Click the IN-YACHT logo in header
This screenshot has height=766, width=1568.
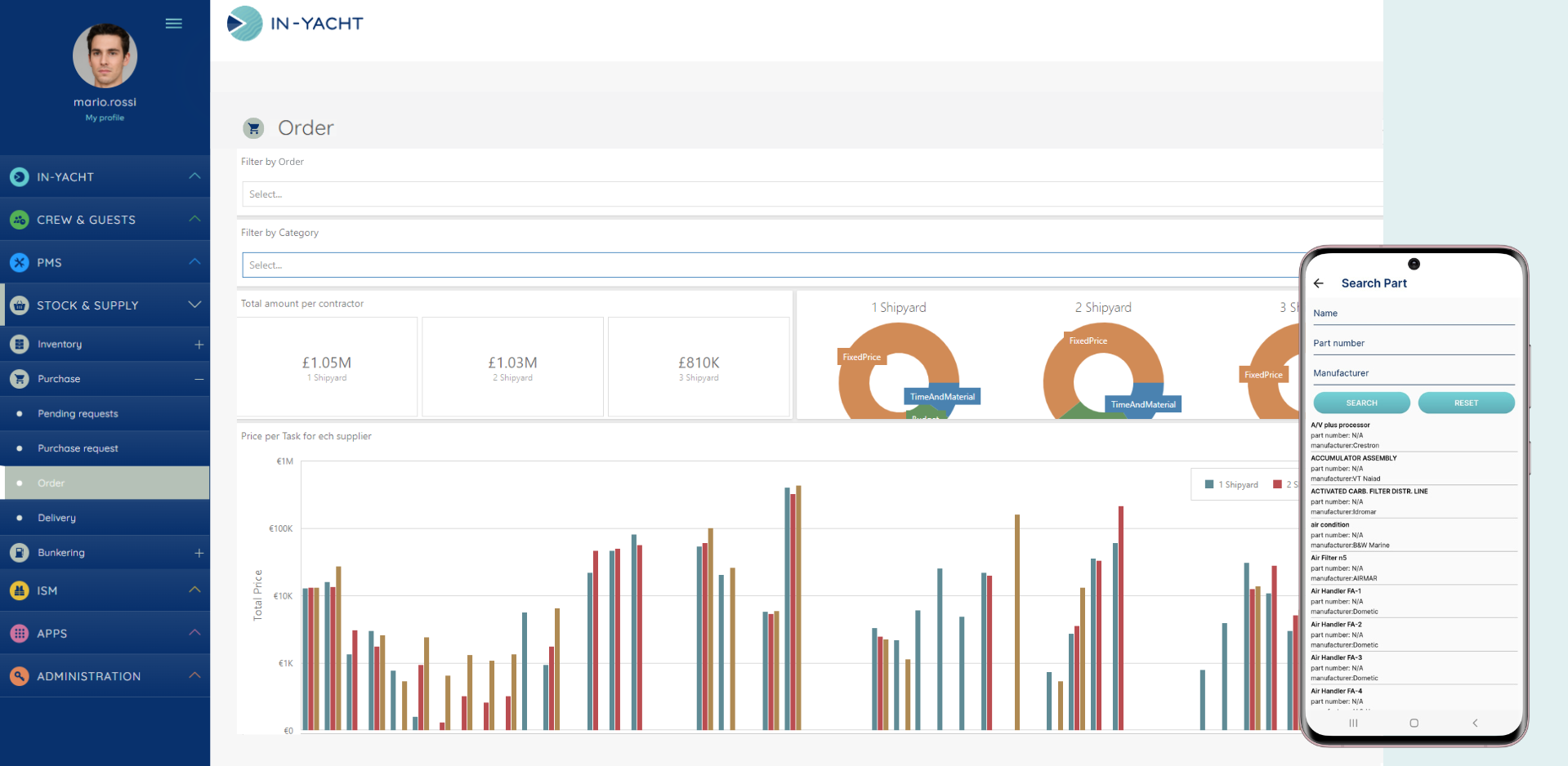click(x=296, y=24)
